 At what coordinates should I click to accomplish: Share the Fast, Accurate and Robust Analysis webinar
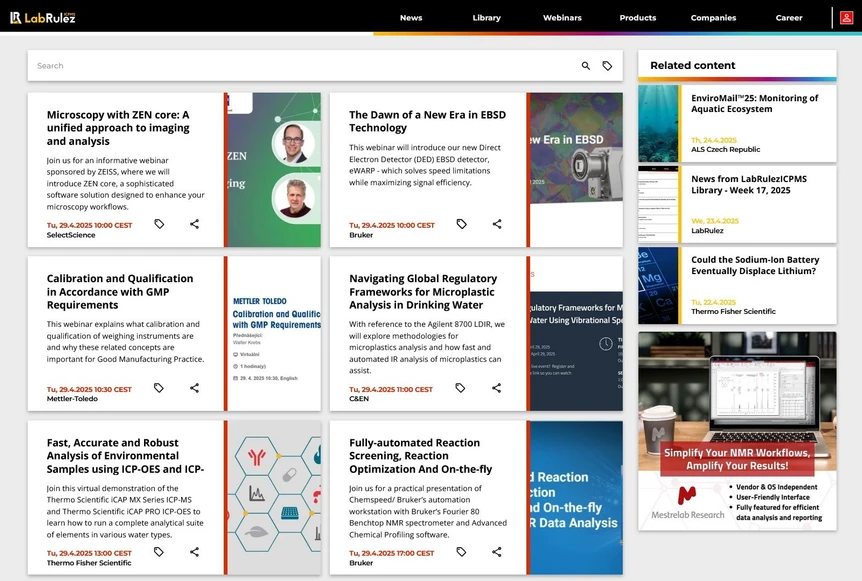194,552
